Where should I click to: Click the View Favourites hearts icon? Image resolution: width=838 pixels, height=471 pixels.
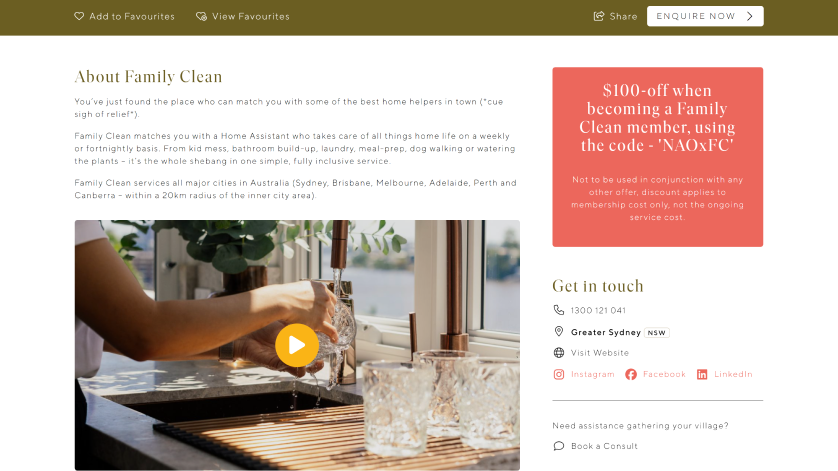[201, 17]
